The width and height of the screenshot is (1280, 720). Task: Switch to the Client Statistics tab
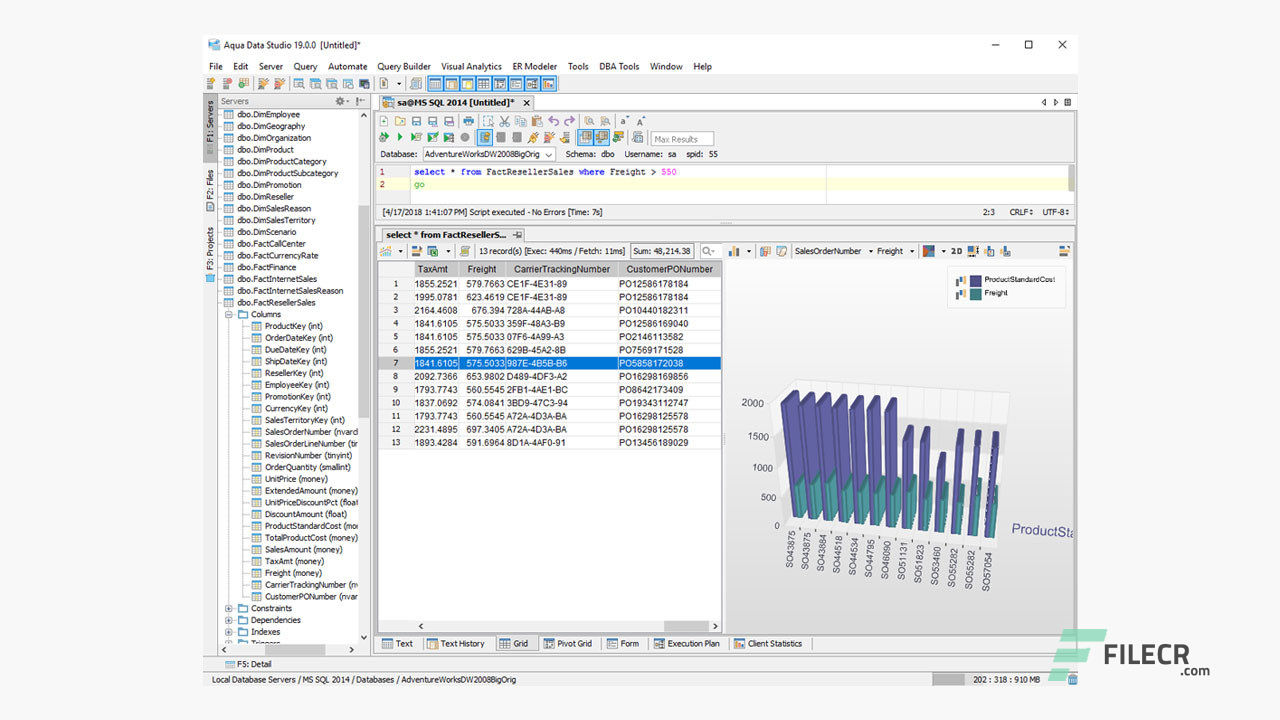768,644
